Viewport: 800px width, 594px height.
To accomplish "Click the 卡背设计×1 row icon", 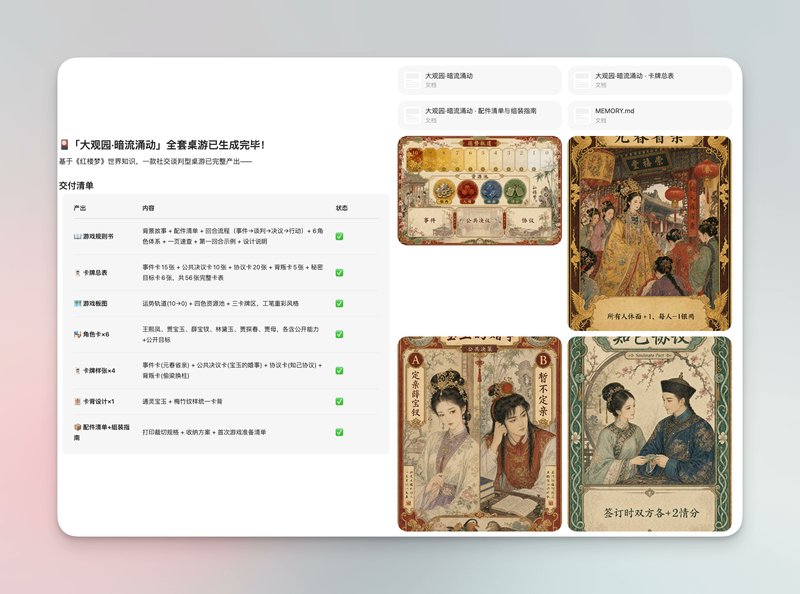I will (x=78, y=402).
